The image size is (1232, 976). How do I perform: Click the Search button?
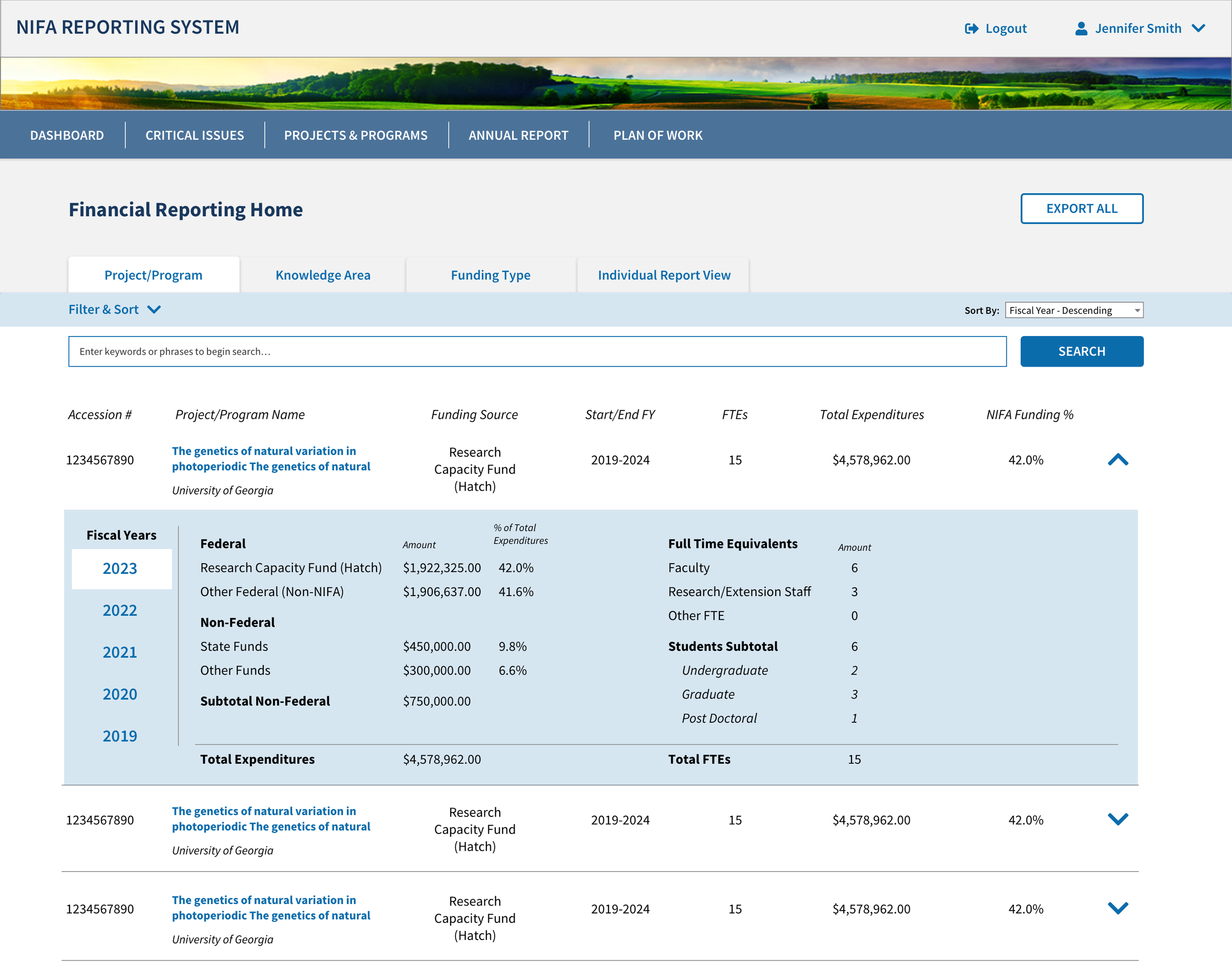[1081, 351]
